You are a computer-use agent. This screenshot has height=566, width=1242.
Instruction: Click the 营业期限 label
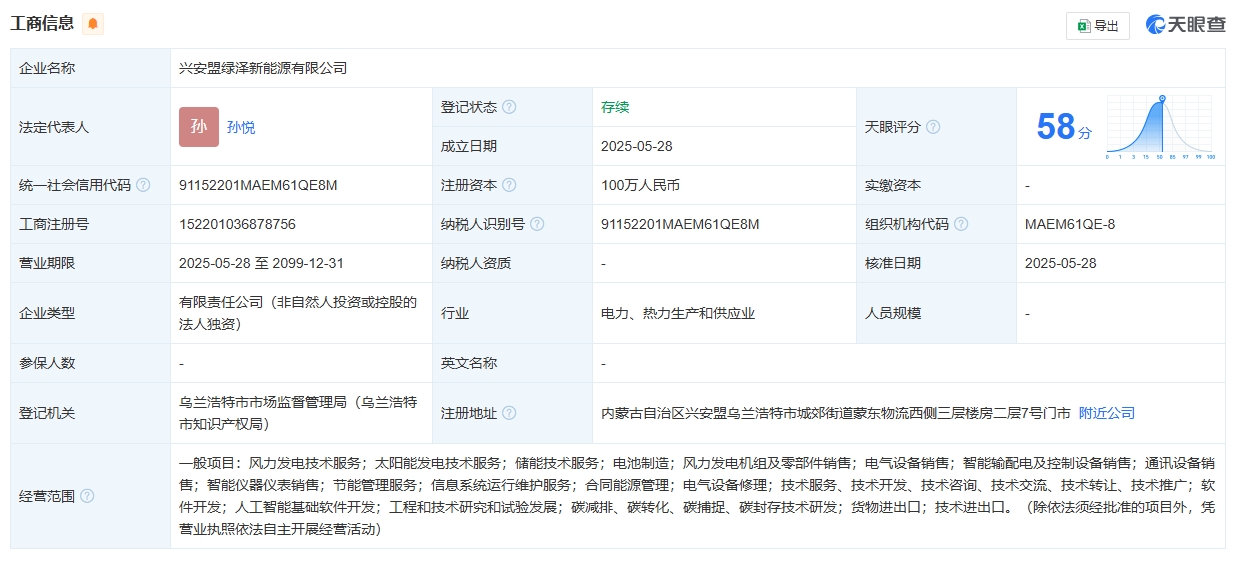point(47,263)
